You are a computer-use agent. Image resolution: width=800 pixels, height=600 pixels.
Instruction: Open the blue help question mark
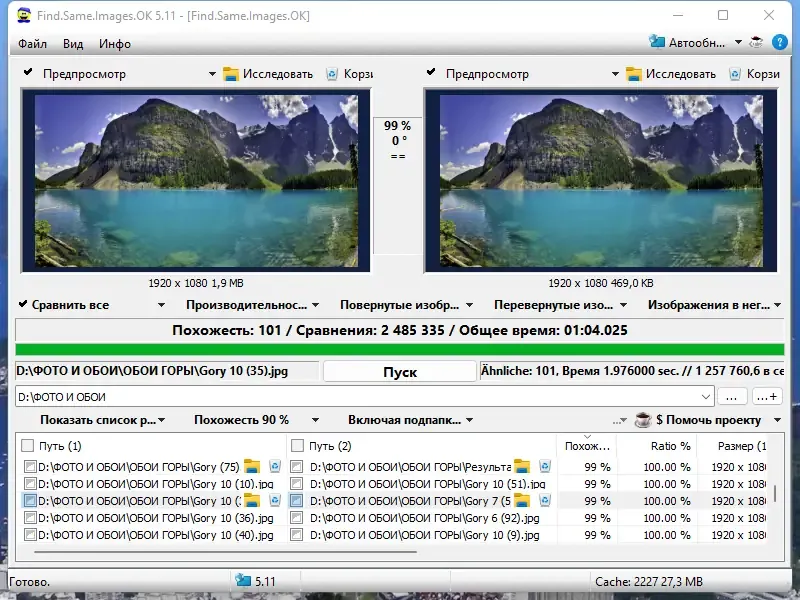coord(780,42)
